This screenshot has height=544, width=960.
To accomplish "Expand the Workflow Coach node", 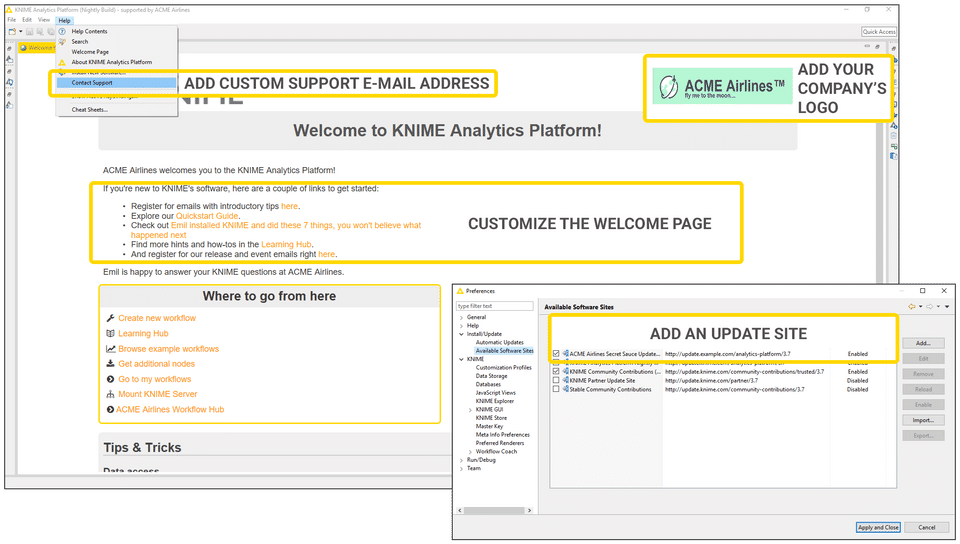I will point(470,452).
